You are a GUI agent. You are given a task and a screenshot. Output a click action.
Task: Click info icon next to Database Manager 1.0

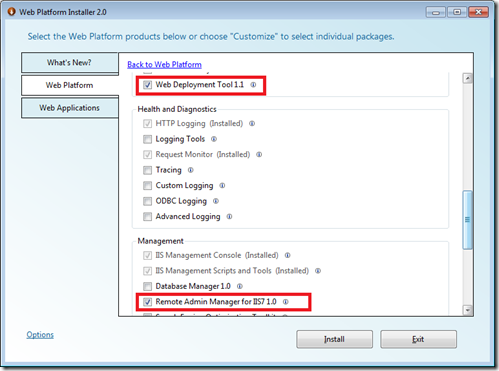pyautogui.click(x=240, y=286)
